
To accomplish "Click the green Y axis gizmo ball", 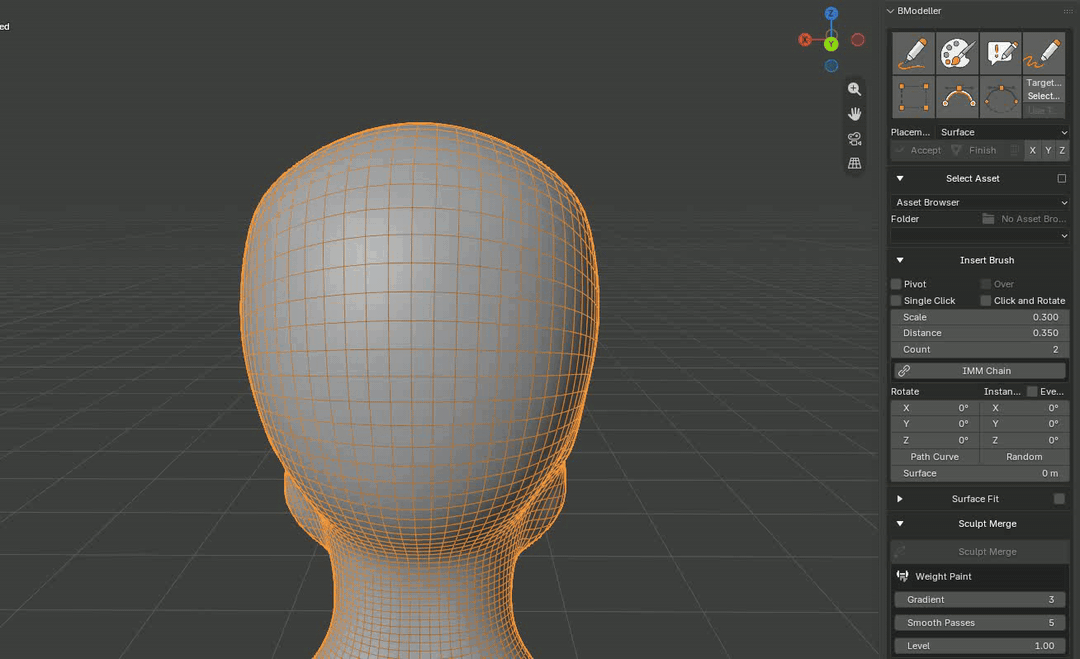I will 831,44.
